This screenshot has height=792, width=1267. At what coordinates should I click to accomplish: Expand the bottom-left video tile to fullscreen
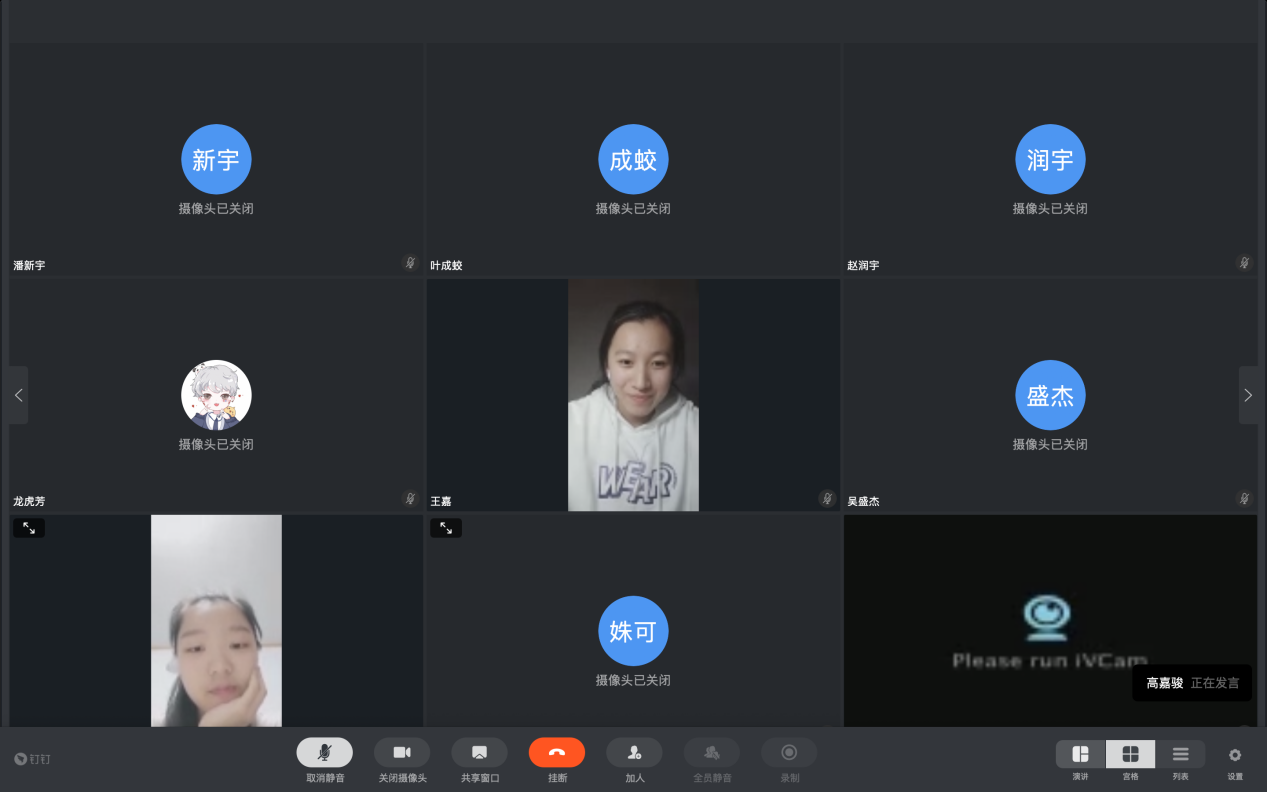[29, 527]
